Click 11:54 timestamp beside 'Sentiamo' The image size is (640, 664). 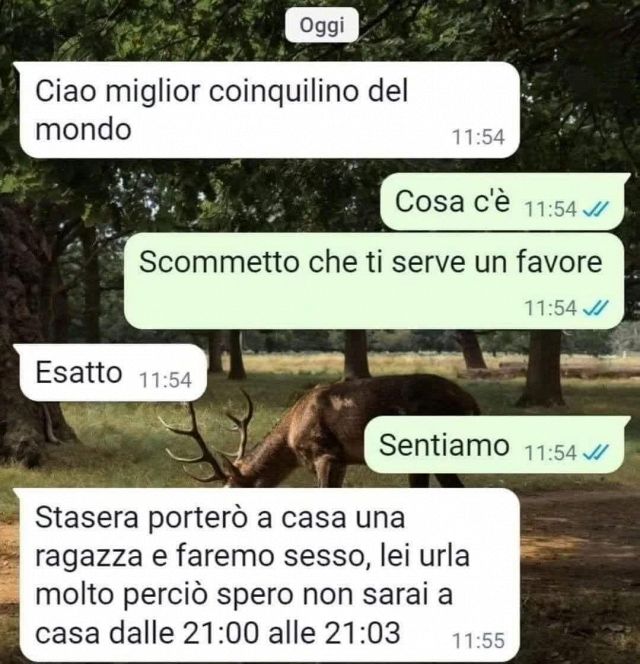(551, 453)
